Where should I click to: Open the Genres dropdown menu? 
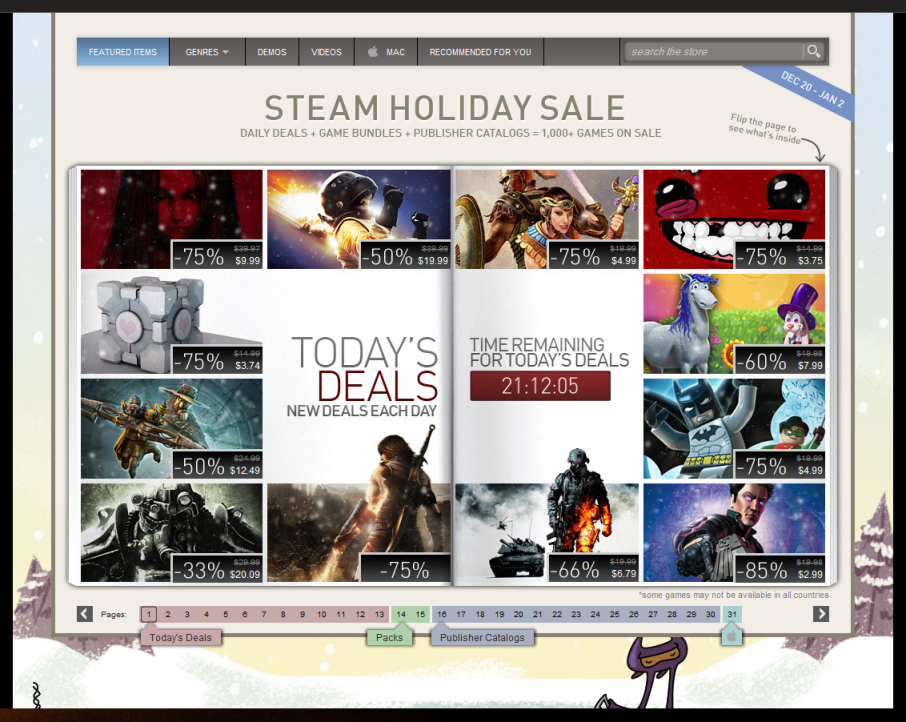click(x=207, y=52)
